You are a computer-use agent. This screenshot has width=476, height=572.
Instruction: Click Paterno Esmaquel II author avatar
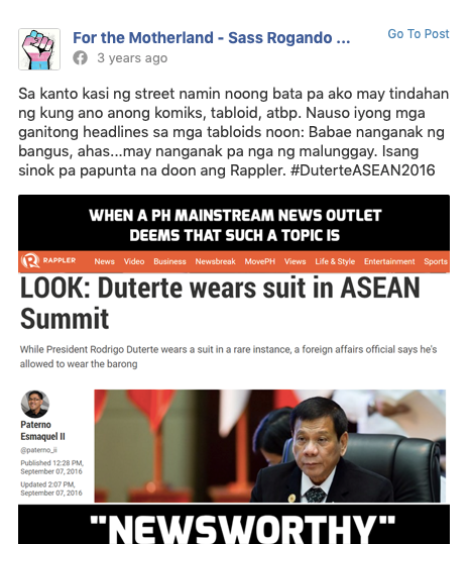click(35, 404)
